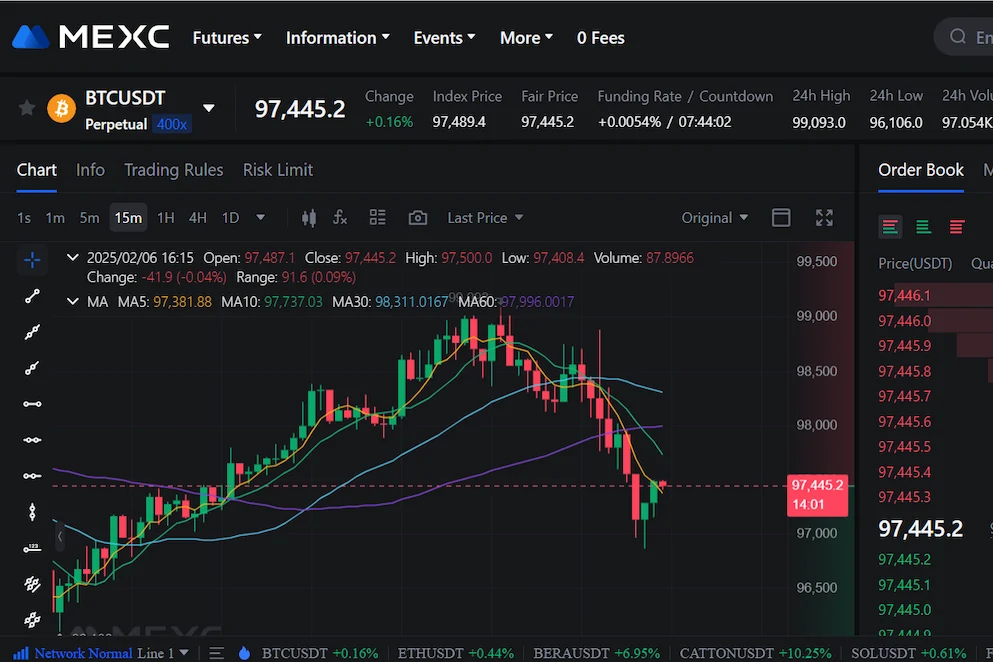Click the MEXC logo
The image size is (993, 662).
pos(91,37)
